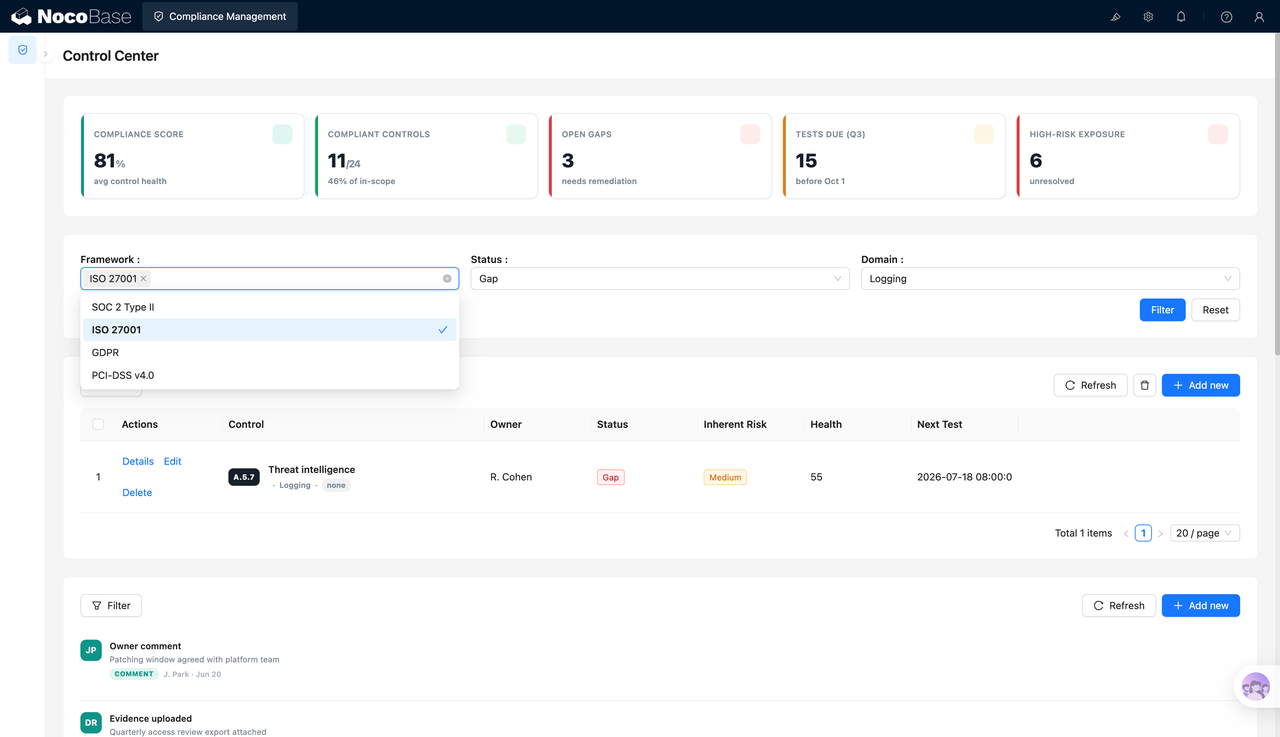Click the owner name R. Cohen
The width and height of the screenshot is (1280, 737).
(511, 477)
